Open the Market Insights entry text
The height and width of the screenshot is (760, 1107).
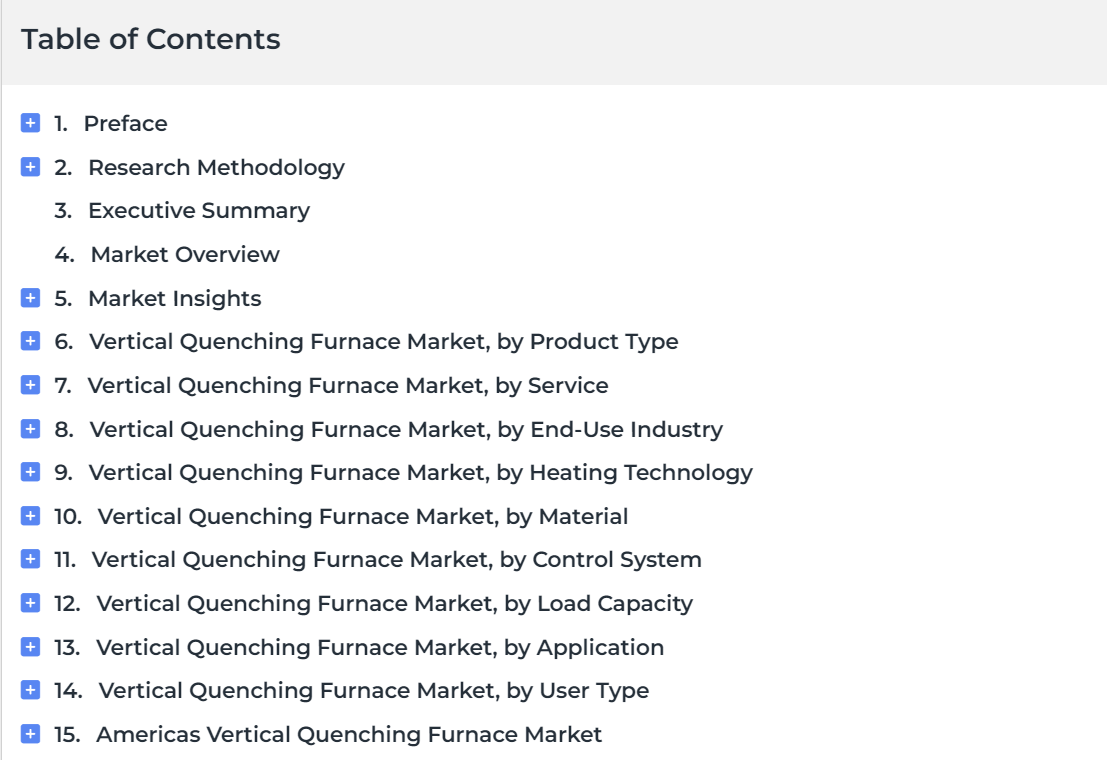tap(174, 298)
